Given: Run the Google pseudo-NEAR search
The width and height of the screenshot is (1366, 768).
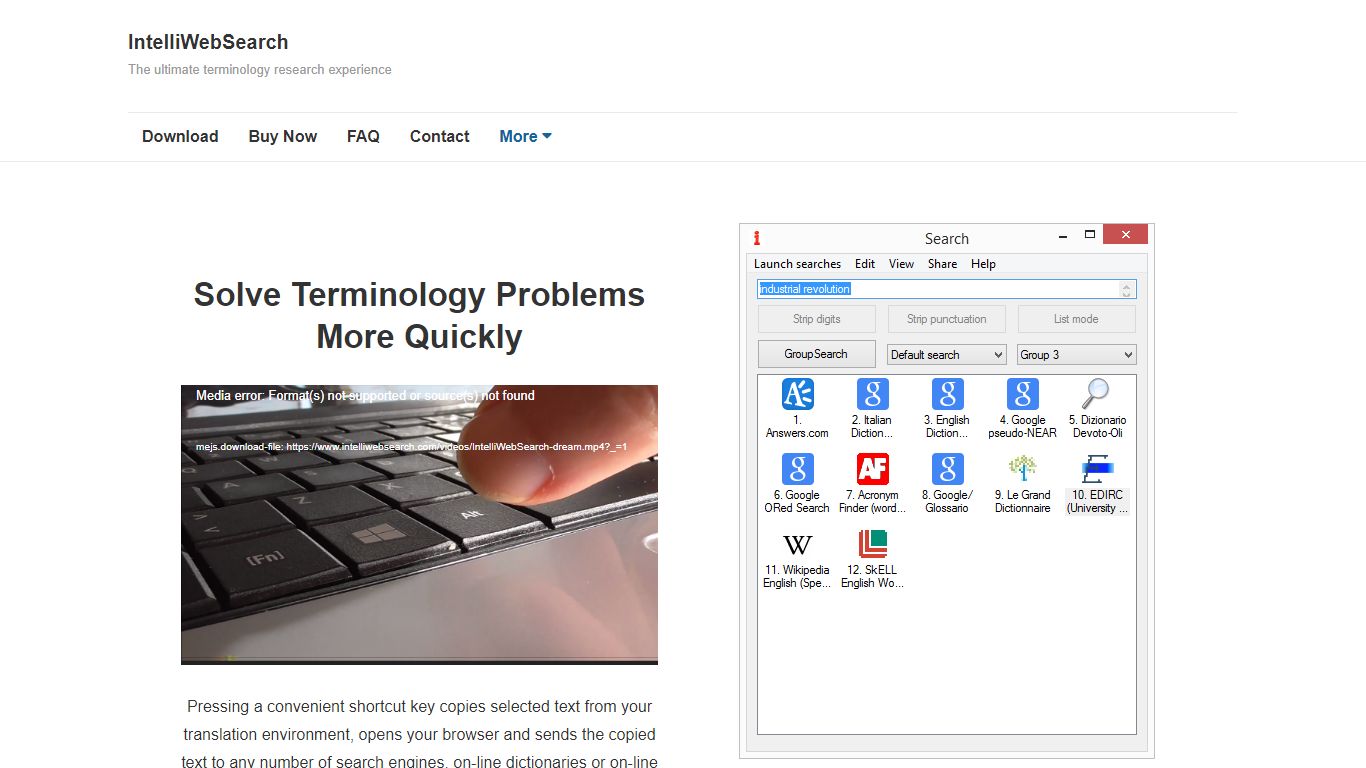Looking at the screenshot, I should pyautogui.click(x=1022, y=395).
